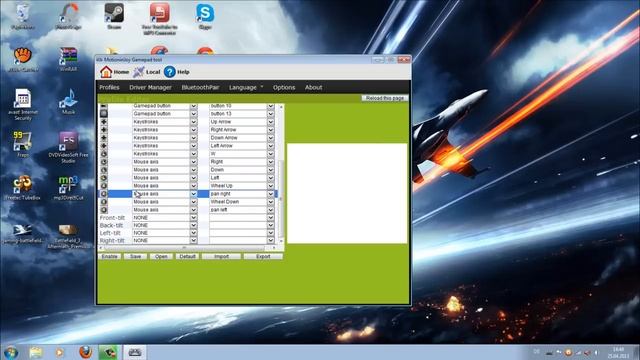Expand Back-tilt NONE type dropdown
Screen dimensions: 640x360
click(x=193, y=225)
